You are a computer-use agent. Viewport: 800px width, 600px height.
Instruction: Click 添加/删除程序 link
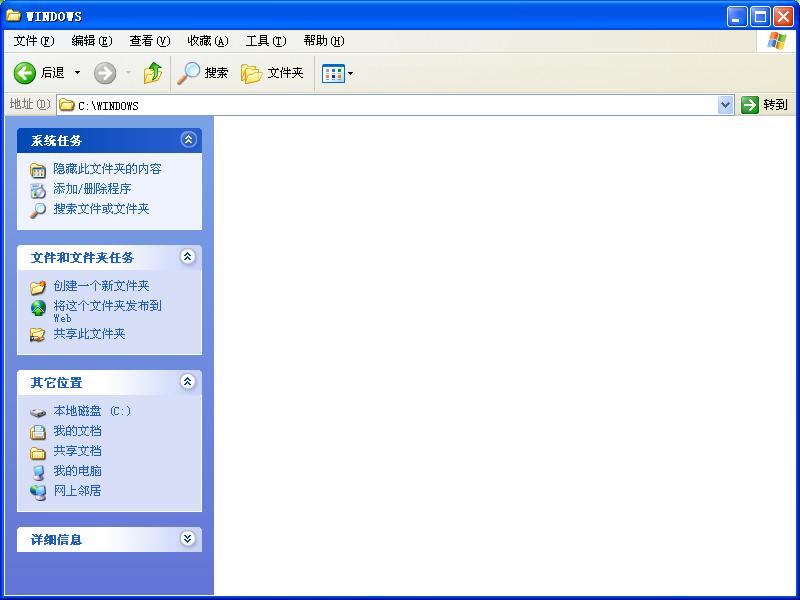coord(92,189)
